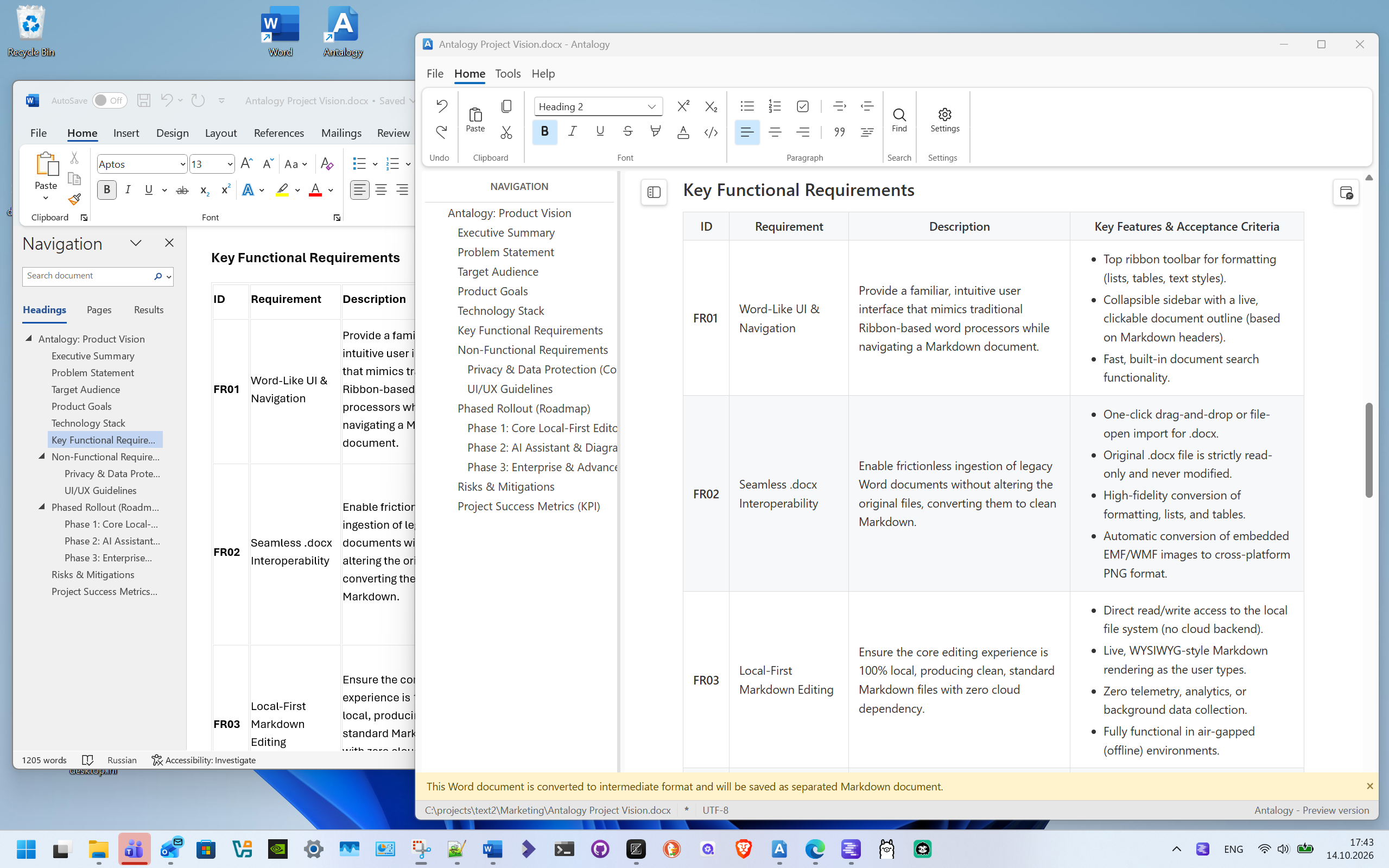Go to Technology Stack in Antalogy navigation

[500, 311]
